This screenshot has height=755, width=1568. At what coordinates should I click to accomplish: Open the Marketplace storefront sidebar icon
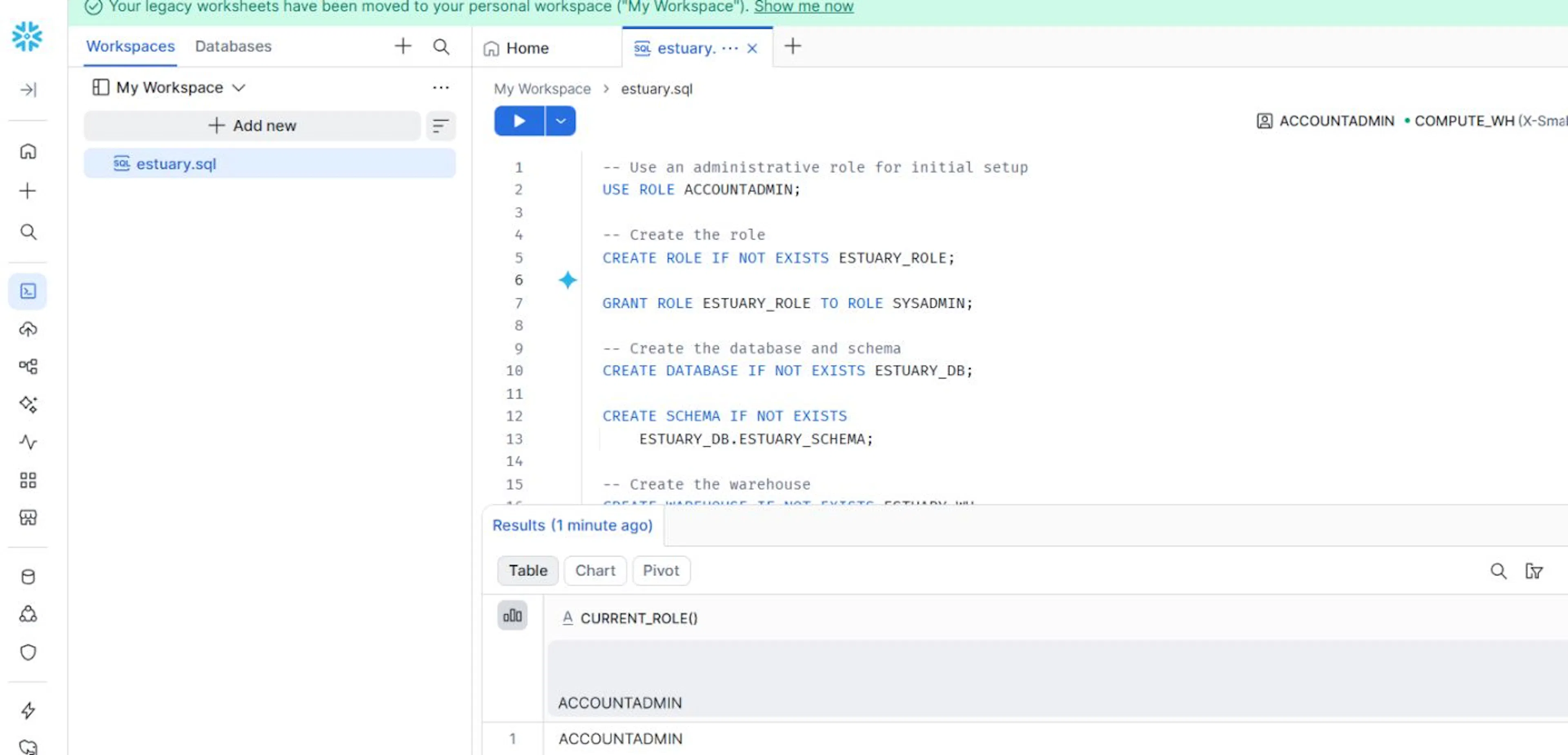tap(28, 517)
